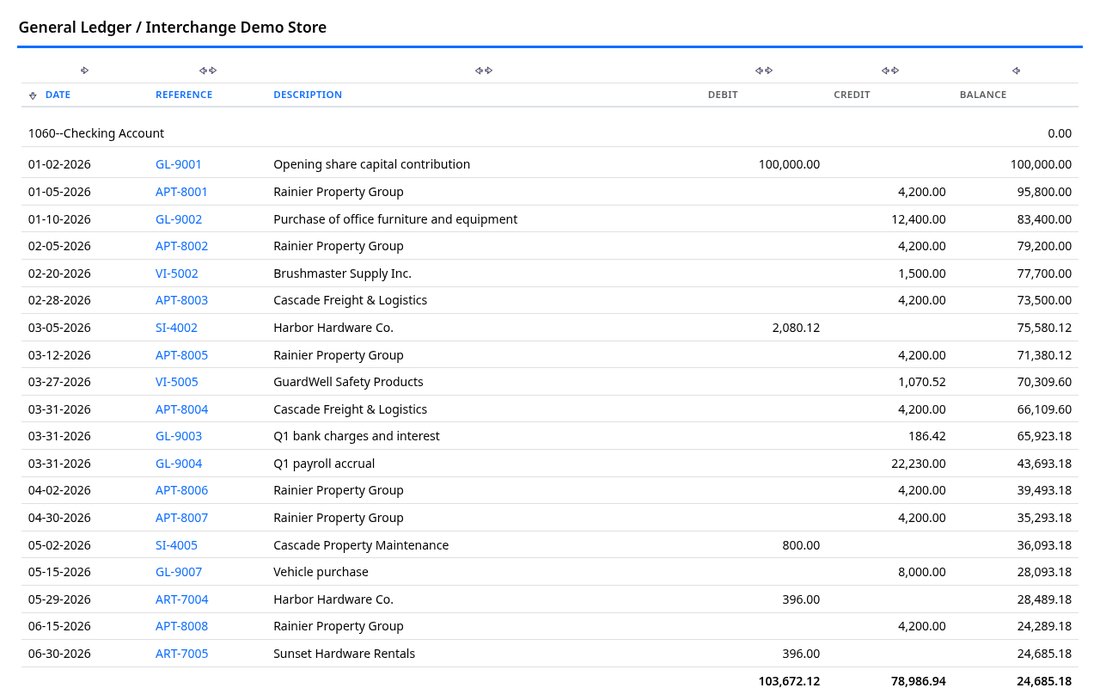Open vendor invoice VI-5002
Screen dimensions: 1100x688
[176, 274]
